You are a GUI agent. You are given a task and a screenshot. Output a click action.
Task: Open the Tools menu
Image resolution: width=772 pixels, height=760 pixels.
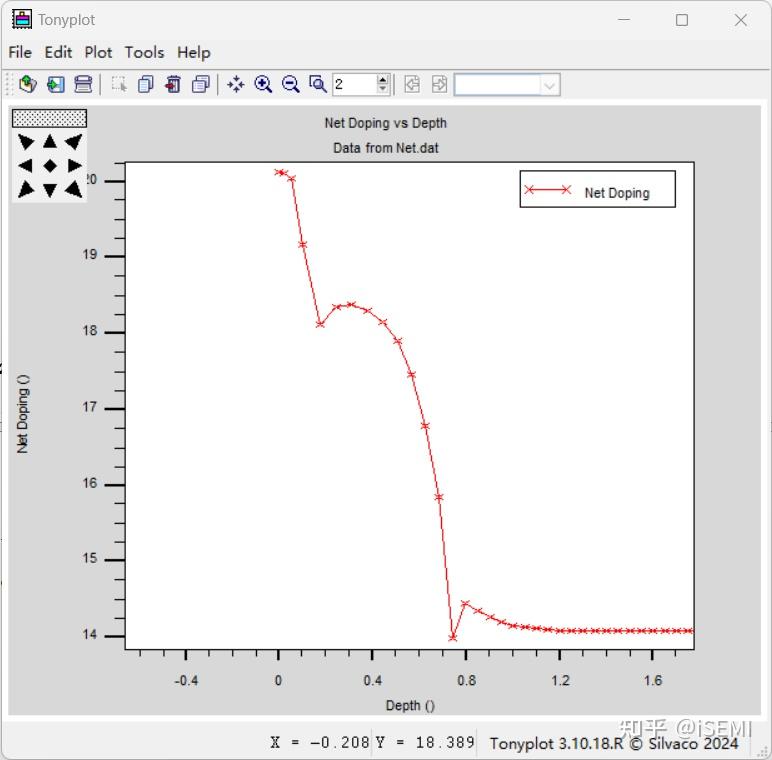click(144, 52)
